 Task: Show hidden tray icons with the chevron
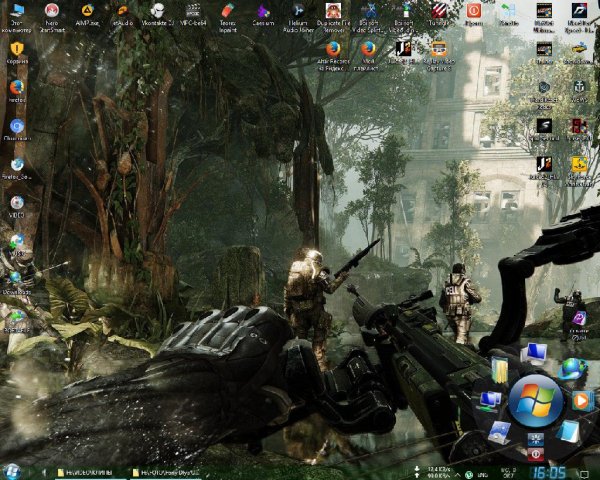(x=458, y=475)
